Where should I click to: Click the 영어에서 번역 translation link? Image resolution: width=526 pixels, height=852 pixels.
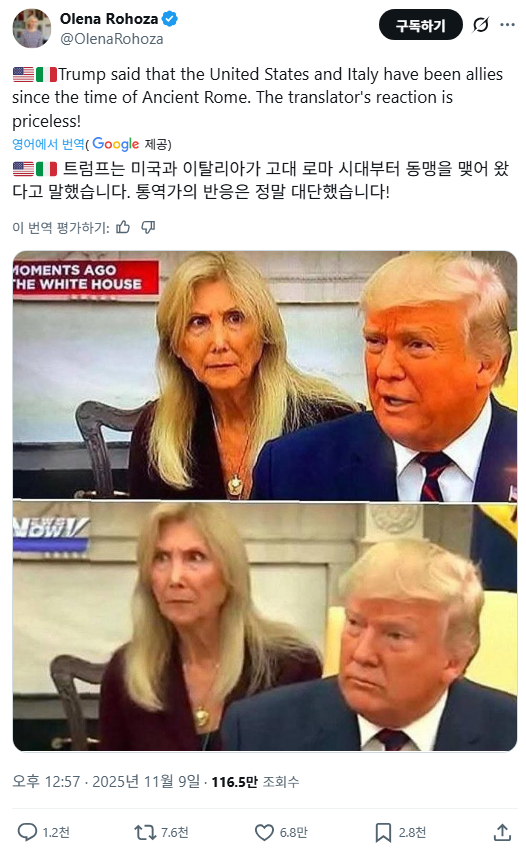coord(48,144)
